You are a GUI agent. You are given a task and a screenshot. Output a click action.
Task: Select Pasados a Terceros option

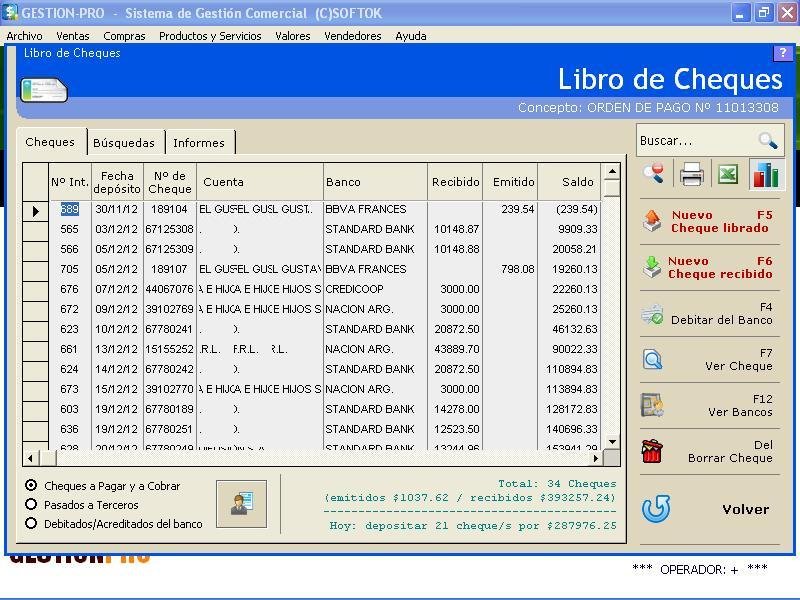tap(32, 505)
